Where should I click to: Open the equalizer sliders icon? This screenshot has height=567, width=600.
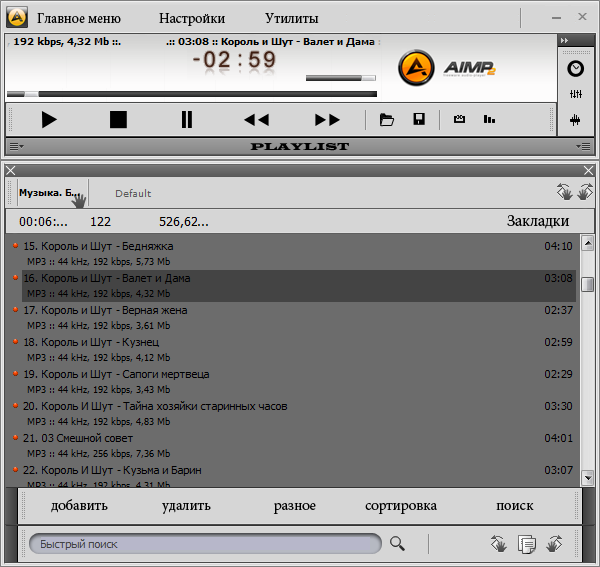(576, 94)
